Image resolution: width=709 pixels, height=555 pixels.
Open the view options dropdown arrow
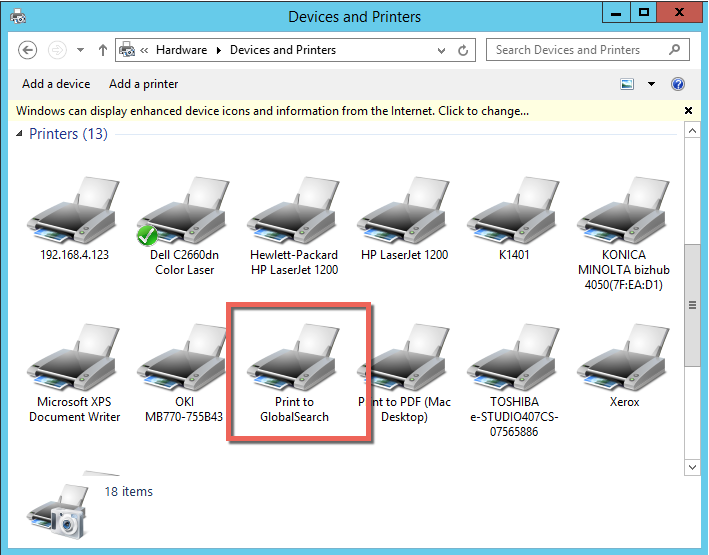click(x=652, y=85)
